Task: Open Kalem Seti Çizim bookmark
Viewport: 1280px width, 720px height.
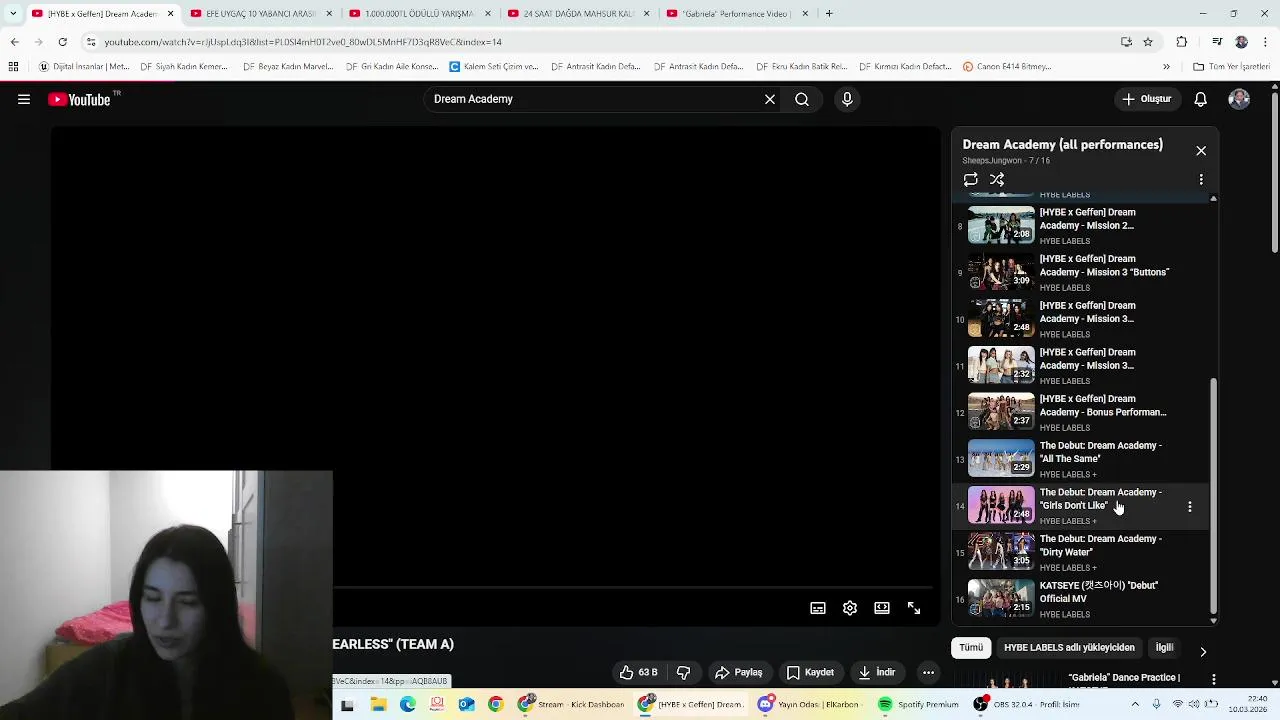Action: 494,67
